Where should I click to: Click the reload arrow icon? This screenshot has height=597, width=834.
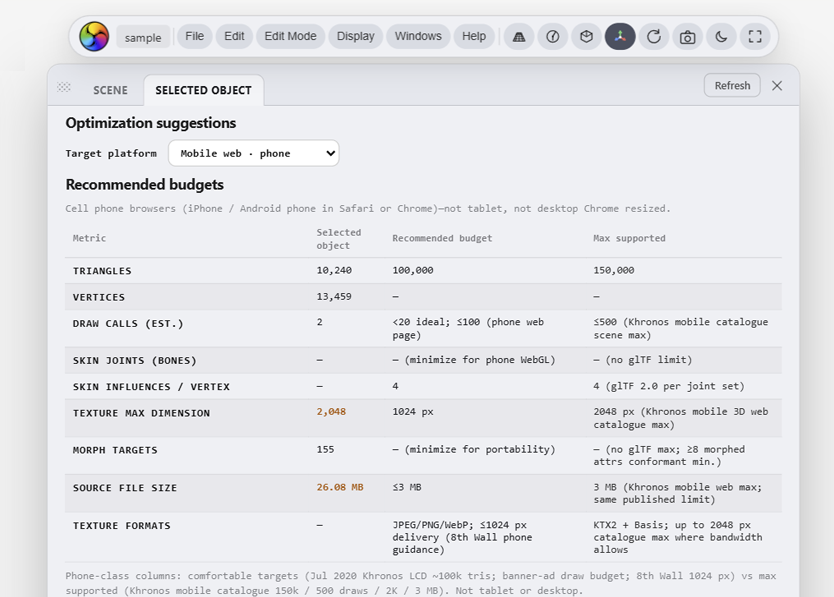654,37
